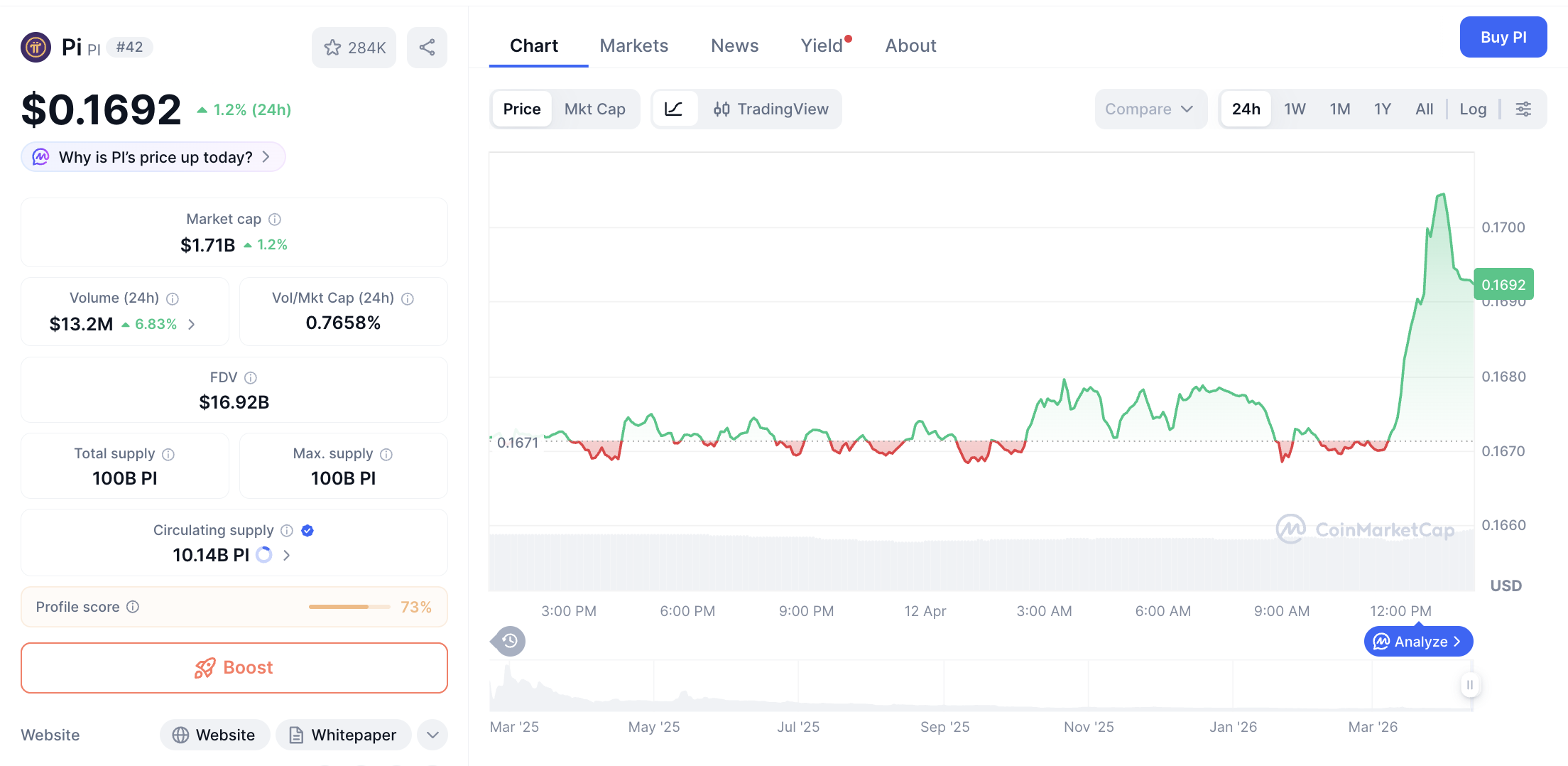
Task: Click the orange Boost button
Action: (x=234, y=667)
